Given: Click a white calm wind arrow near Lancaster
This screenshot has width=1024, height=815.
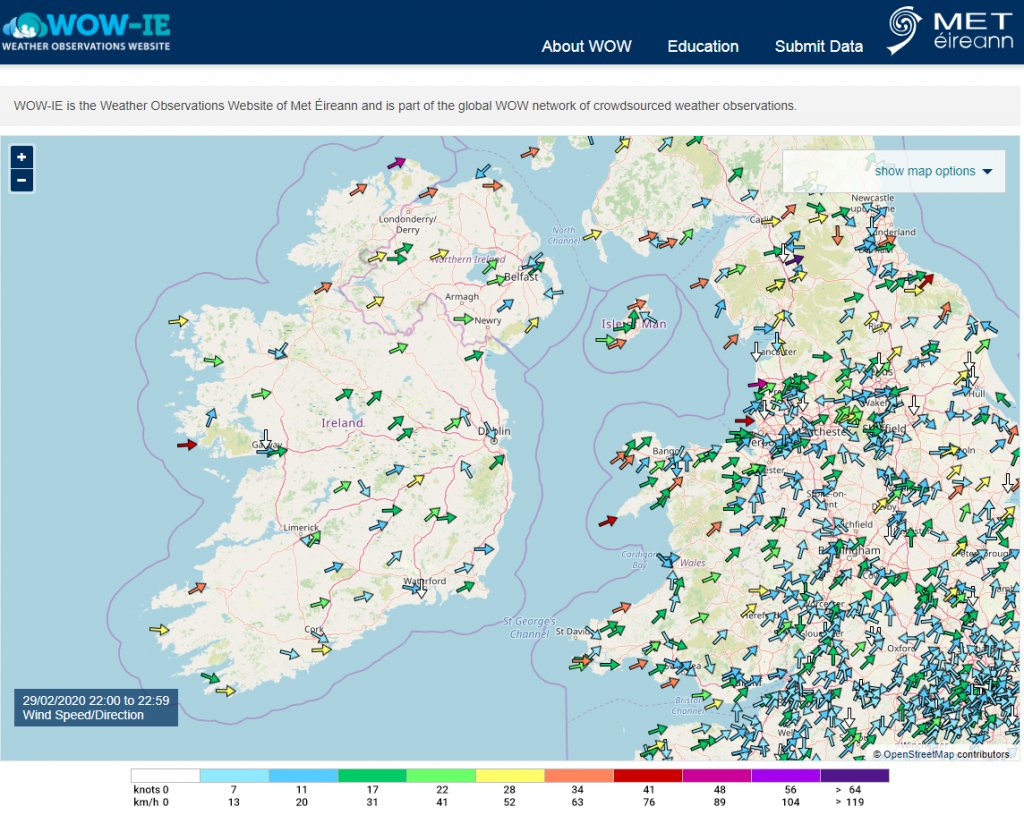Looking at the screenshot, I should [x=755, y=350].
